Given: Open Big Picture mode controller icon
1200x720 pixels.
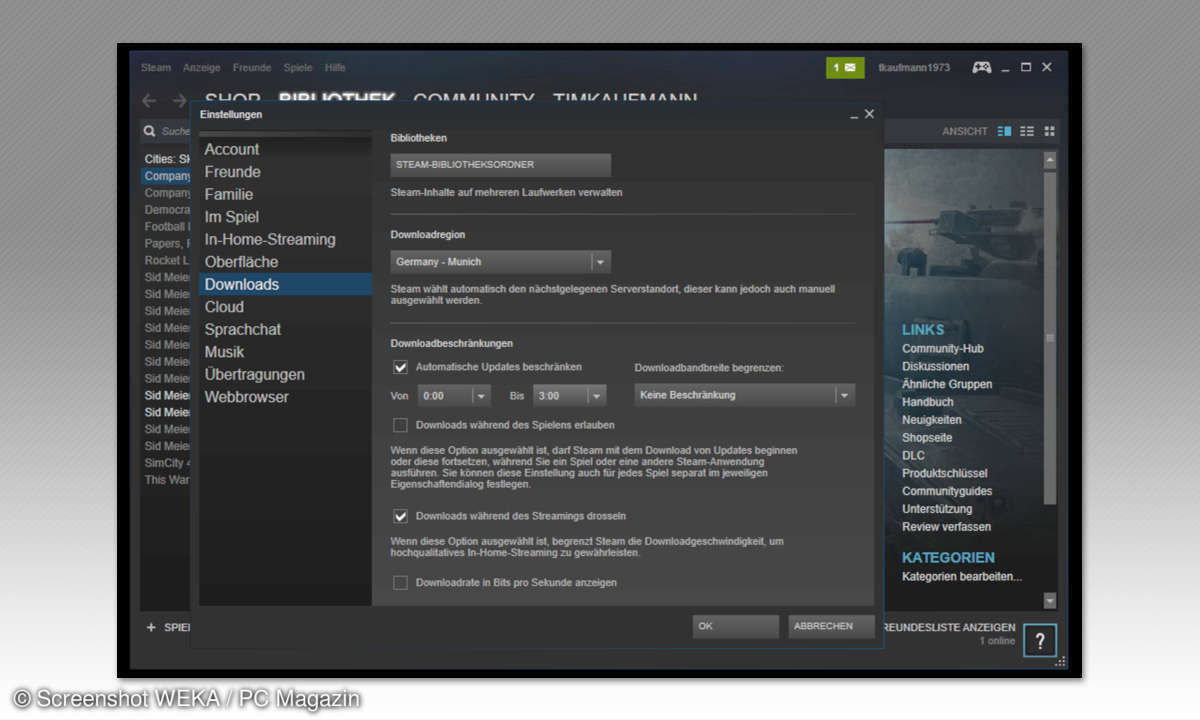Looking at the screenshot, I should point(982,68).
